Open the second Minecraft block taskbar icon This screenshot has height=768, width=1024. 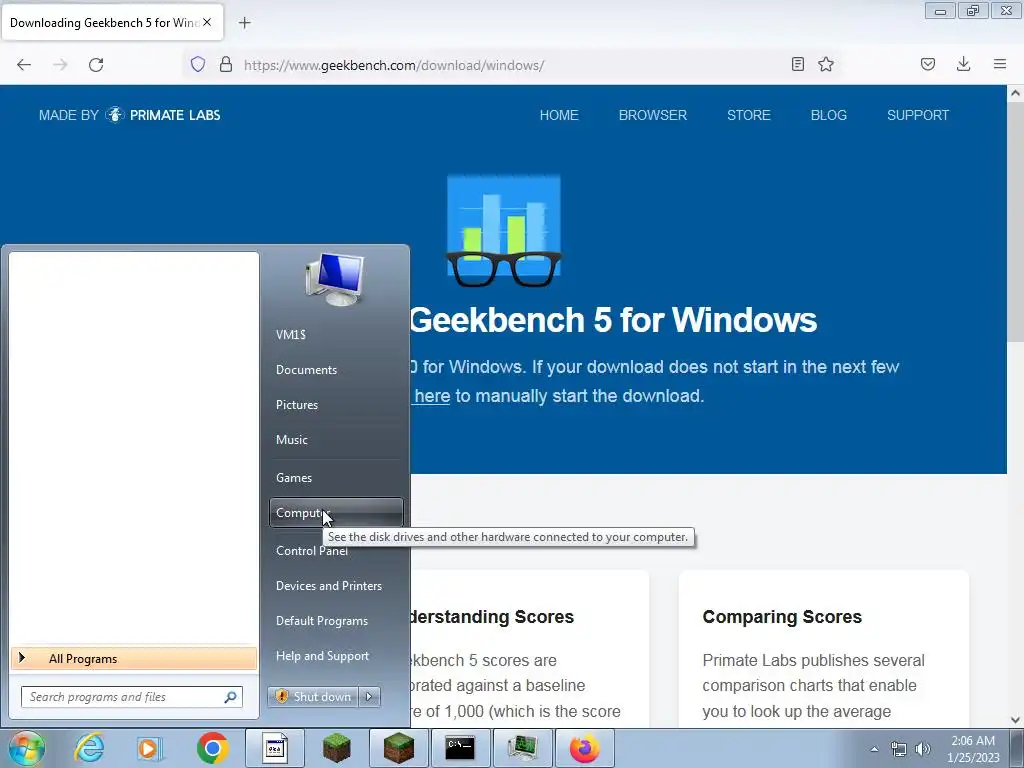(399, 748)
